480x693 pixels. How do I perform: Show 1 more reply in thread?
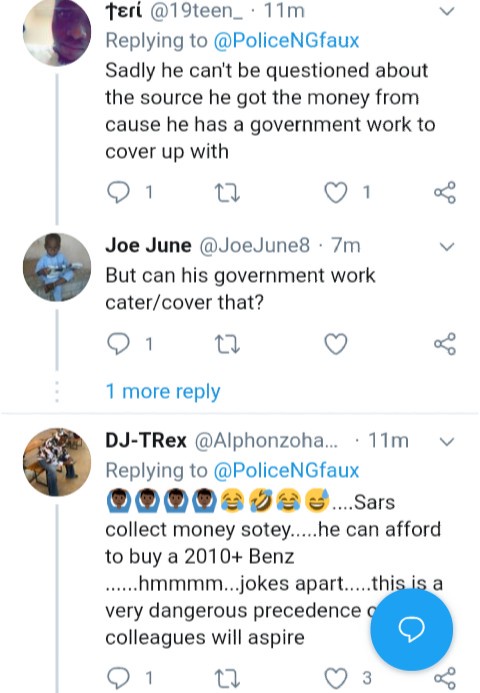tap(163, 392)
